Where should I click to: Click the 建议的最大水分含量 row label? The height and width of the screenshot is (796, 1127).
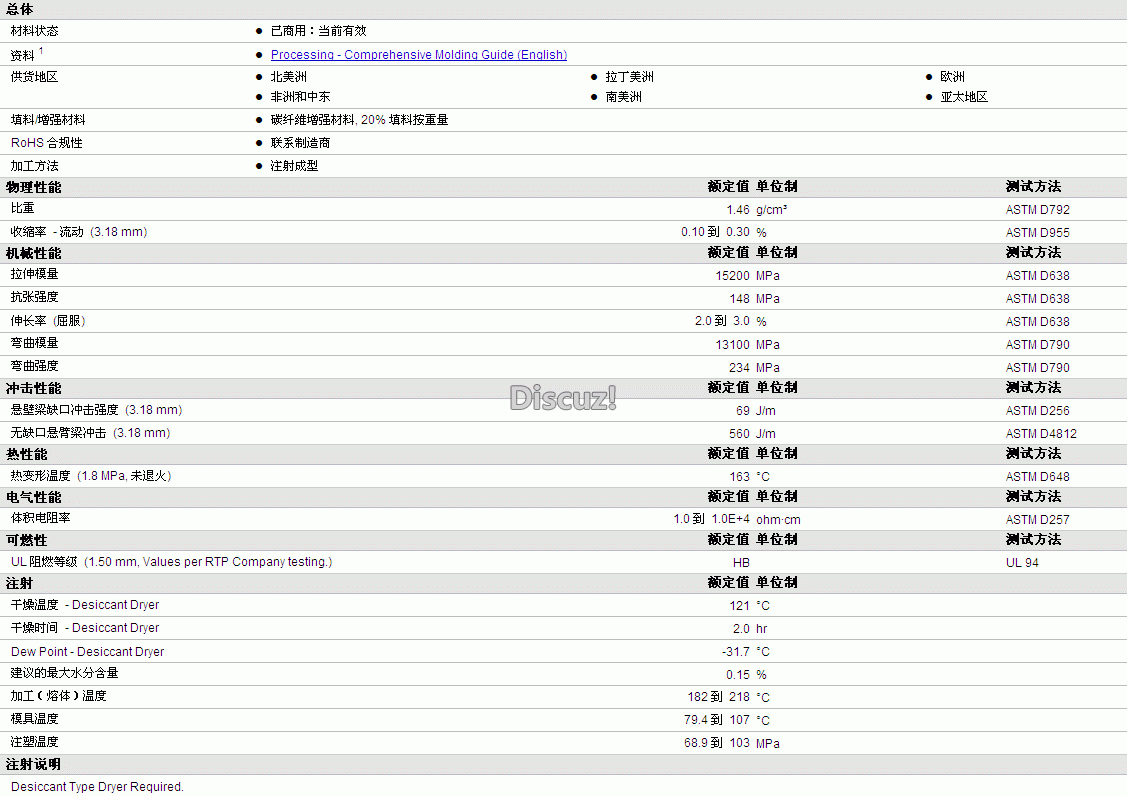tap(65, 674)
